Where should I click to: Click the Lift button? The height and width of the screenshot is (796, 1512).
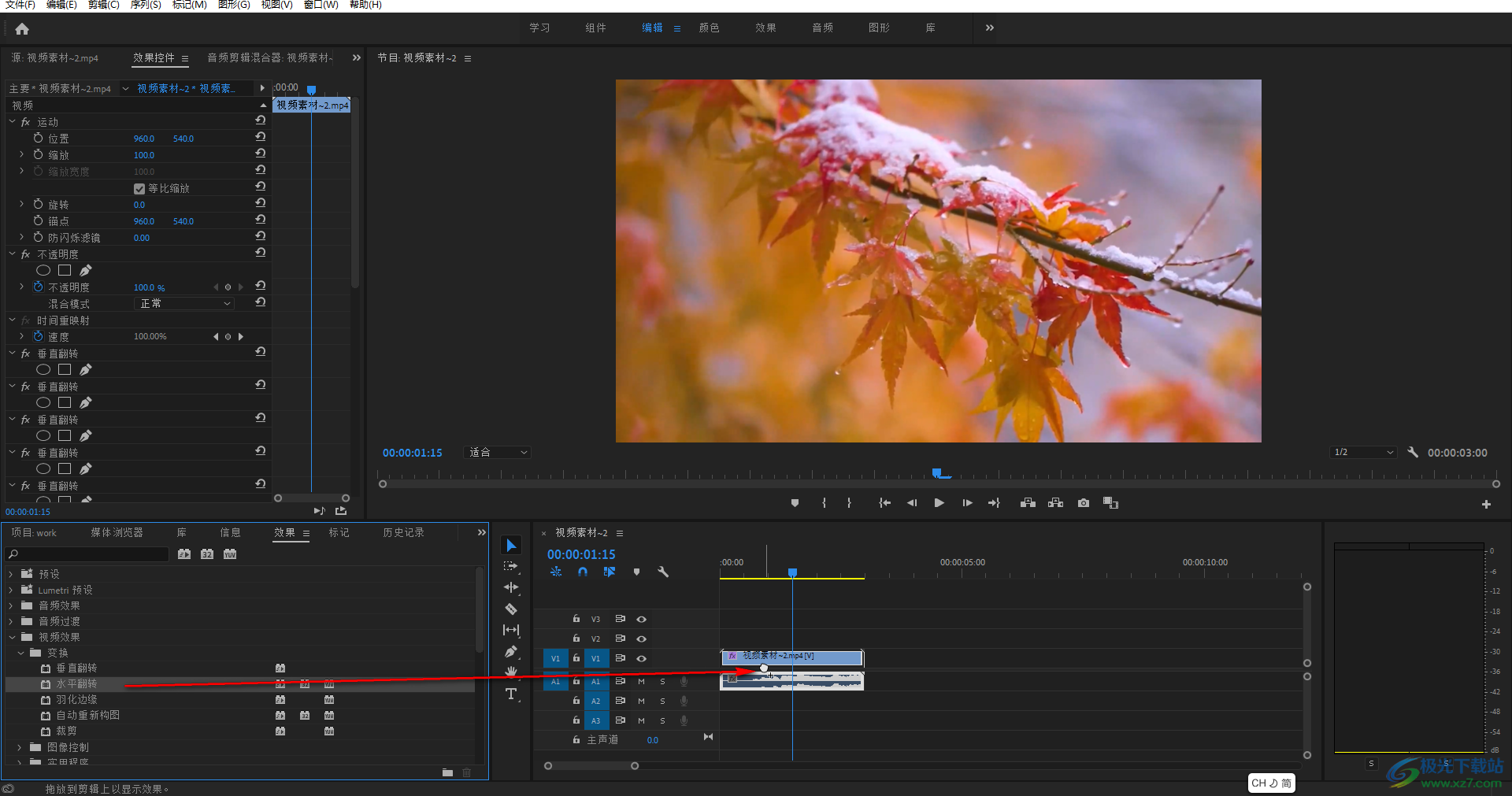(1028, 503)
